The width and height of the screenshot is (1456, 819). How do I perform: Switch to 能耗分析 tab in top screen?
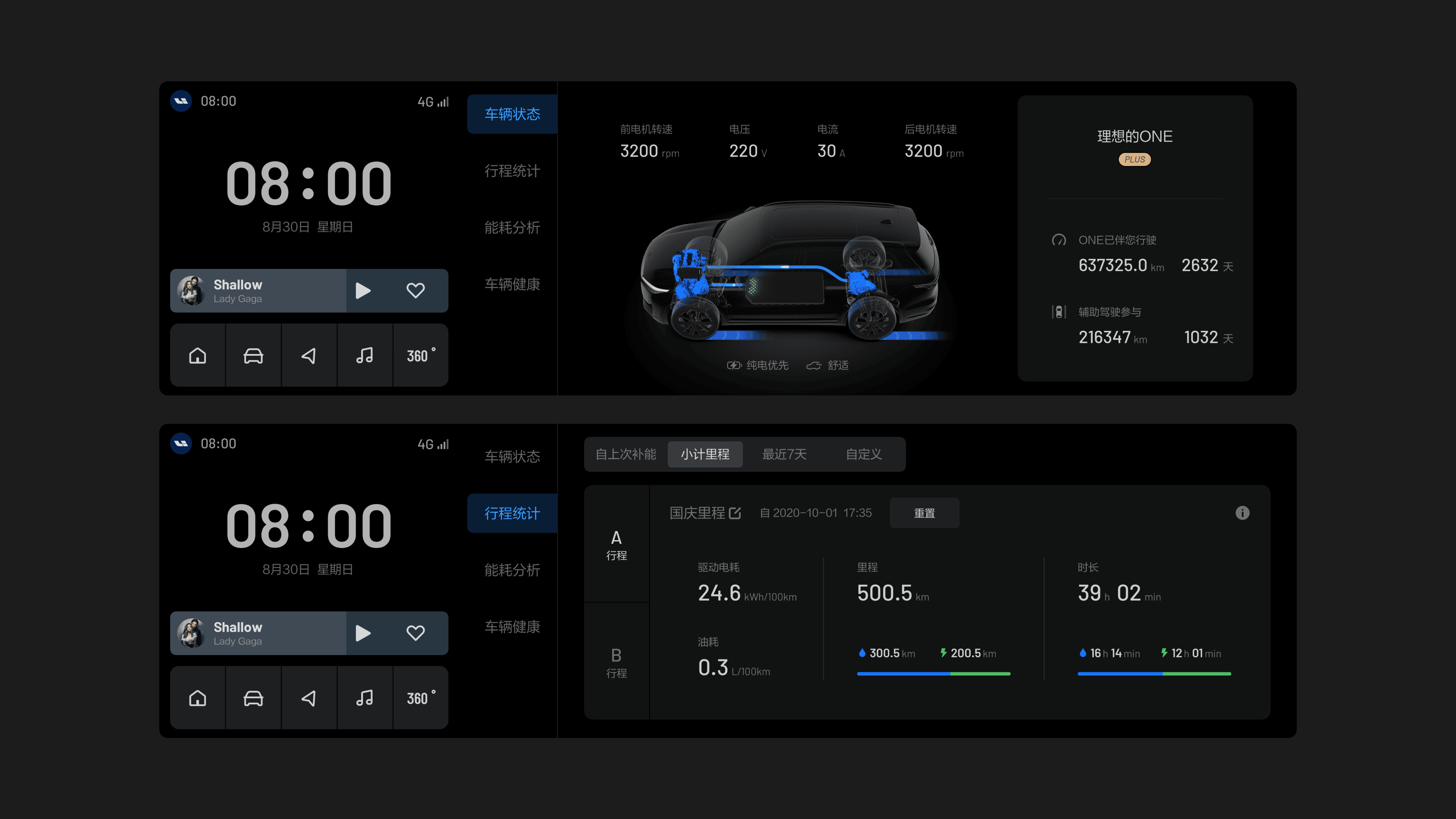coord(512,228)
